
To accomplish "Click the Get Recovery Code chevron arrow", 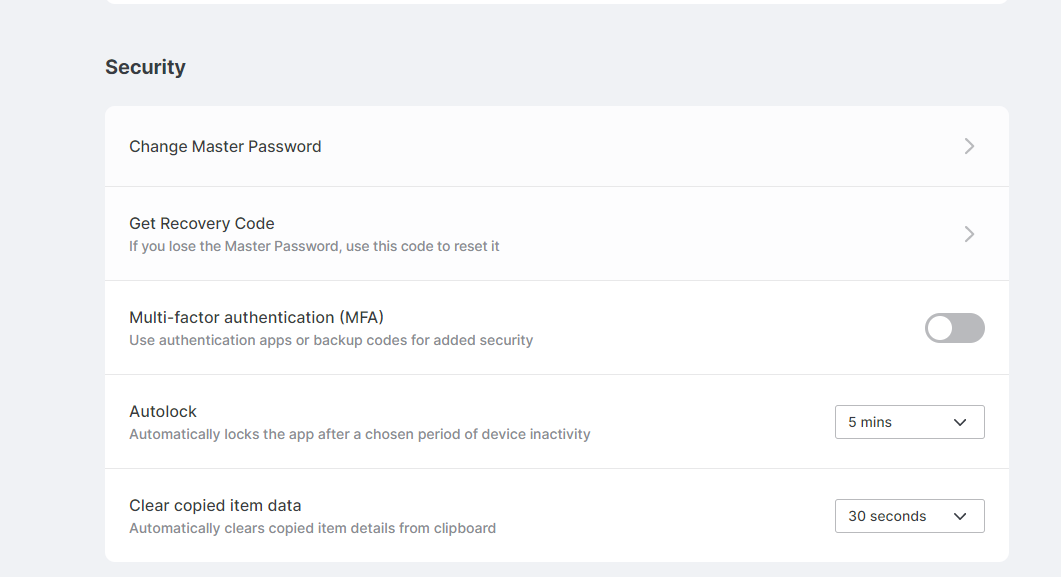I will tap(969, 234).
